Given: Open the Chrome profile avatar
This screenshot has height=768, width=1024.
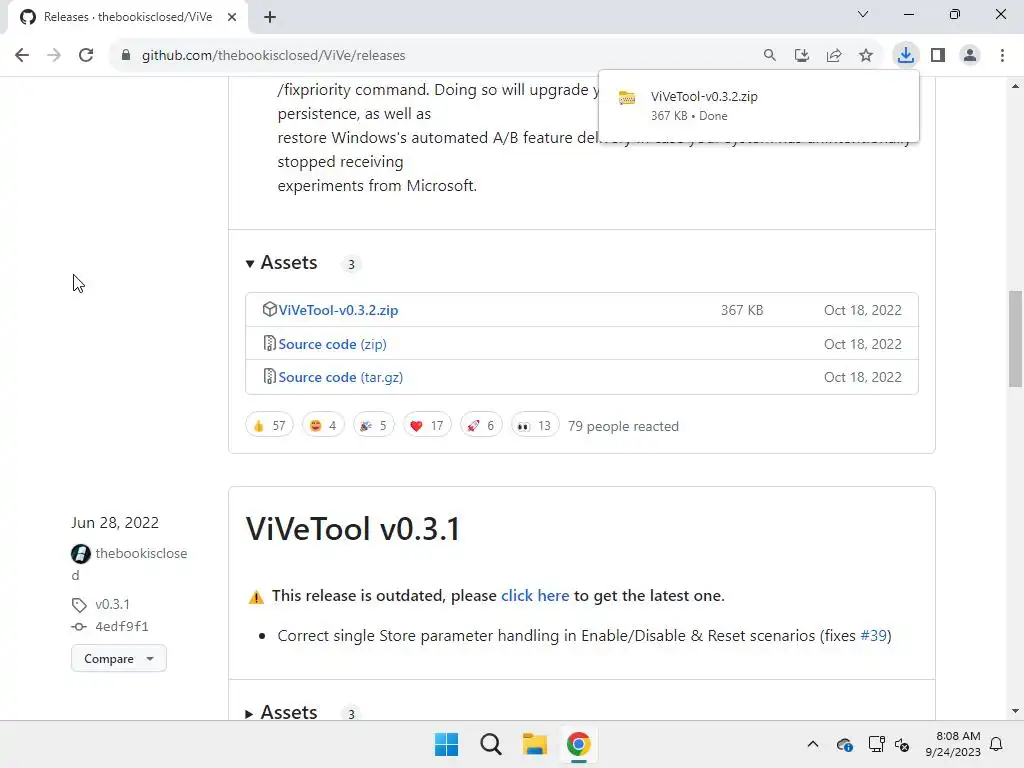Looking at the screenshot, I should tap(970, 56).
